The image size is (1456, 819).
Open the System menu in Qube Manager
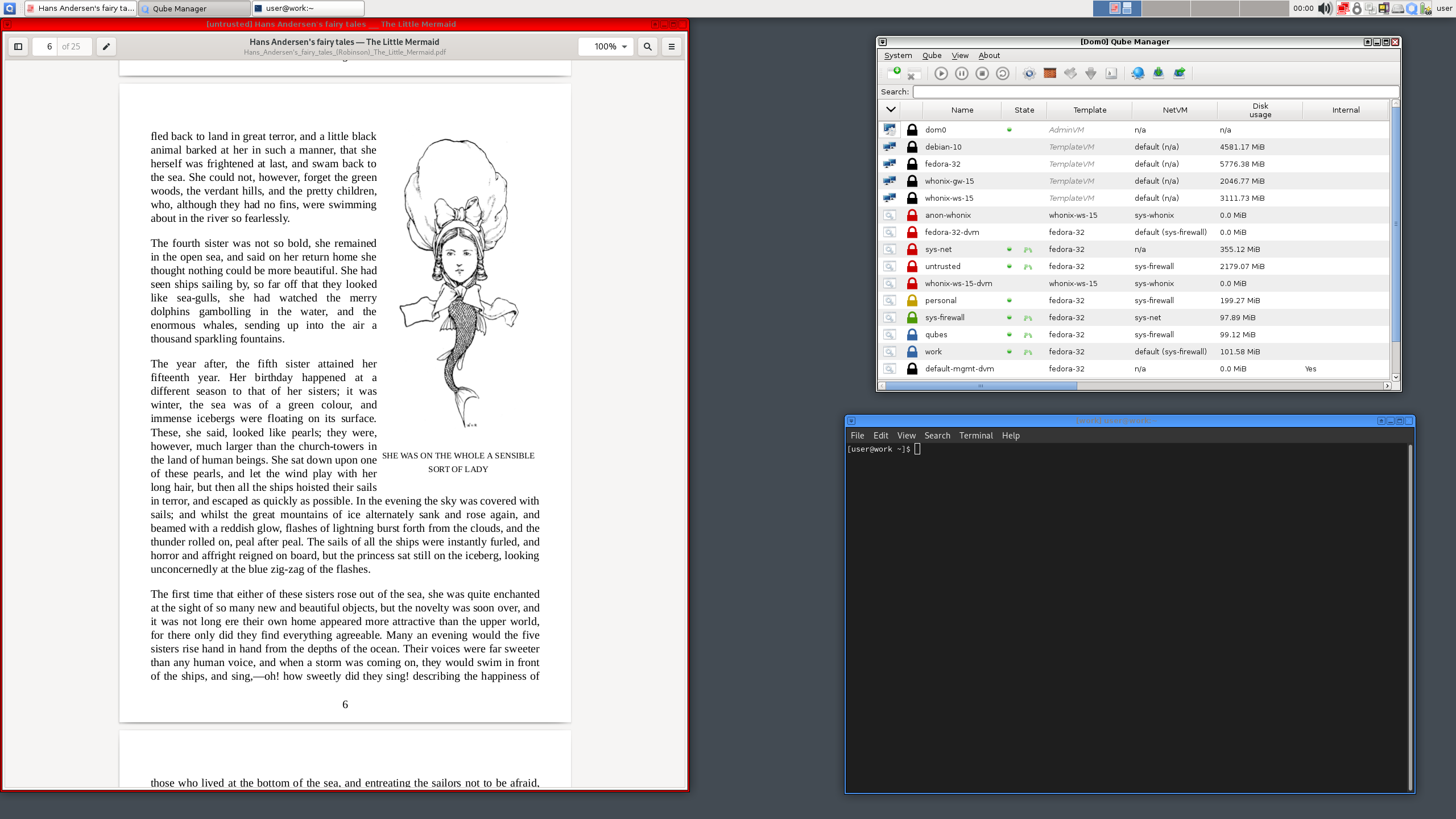coord(897,55)
